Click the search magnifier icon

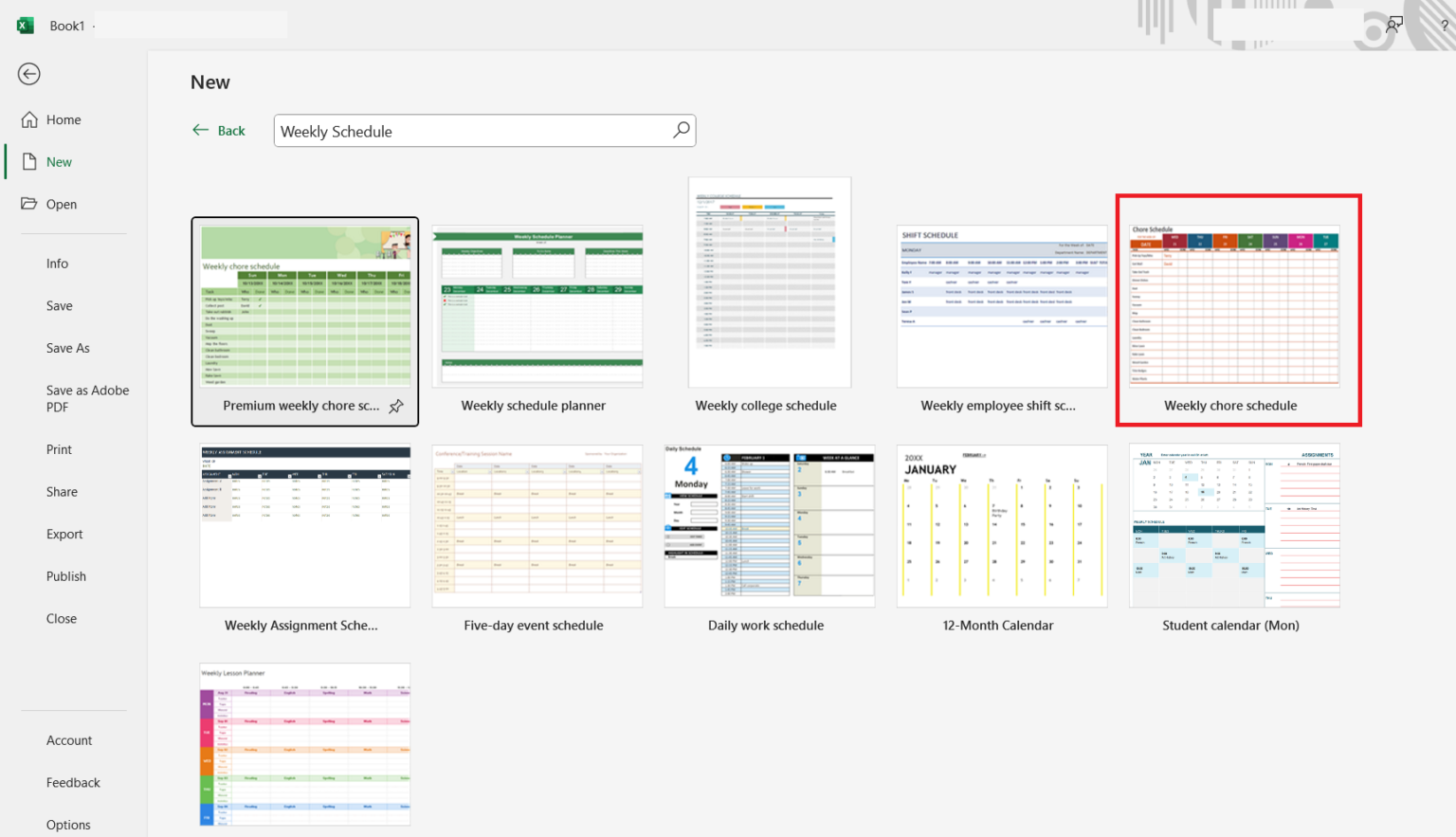point(682,130)
